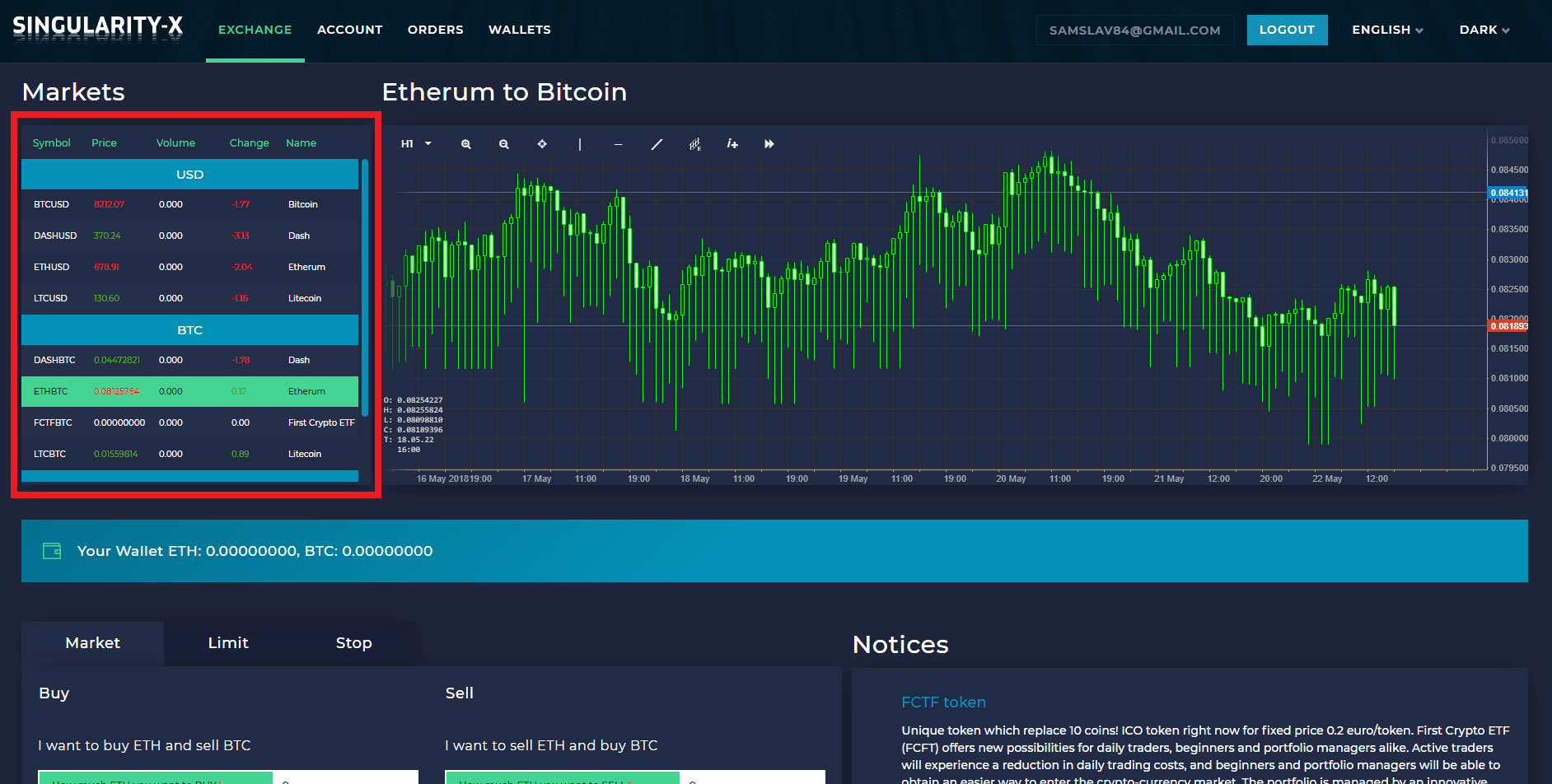Click the Name column header
1552x784 pixels.
[302, 143]
